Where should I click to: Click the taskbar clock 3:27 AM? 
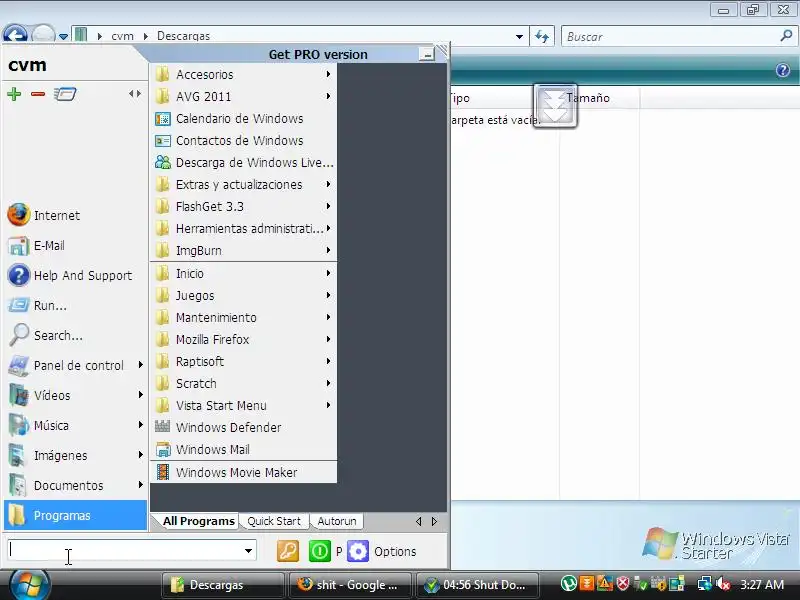762,584
